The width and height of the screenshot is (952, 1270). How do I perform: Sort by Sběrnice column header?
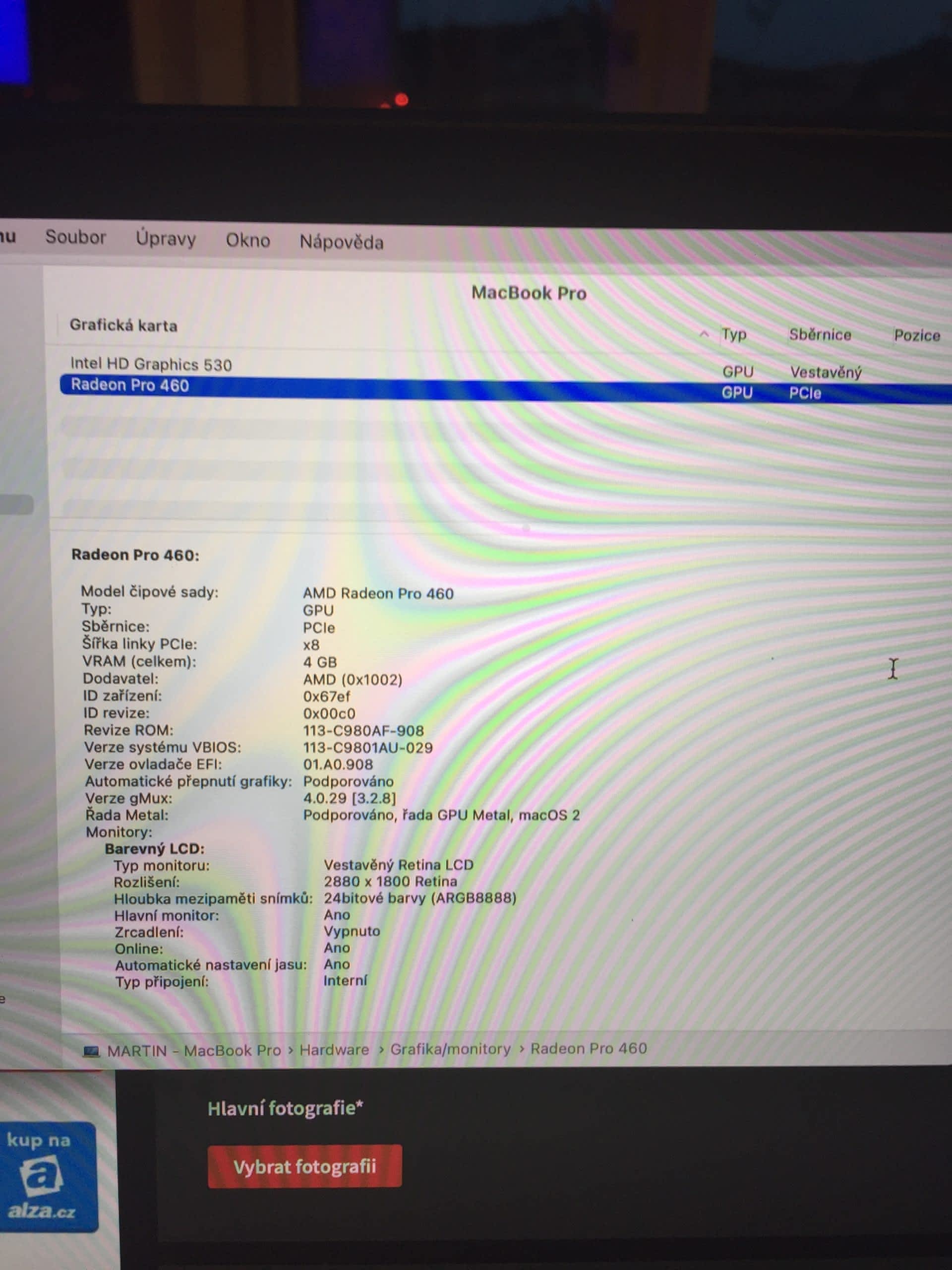click(x=820, y=335)
